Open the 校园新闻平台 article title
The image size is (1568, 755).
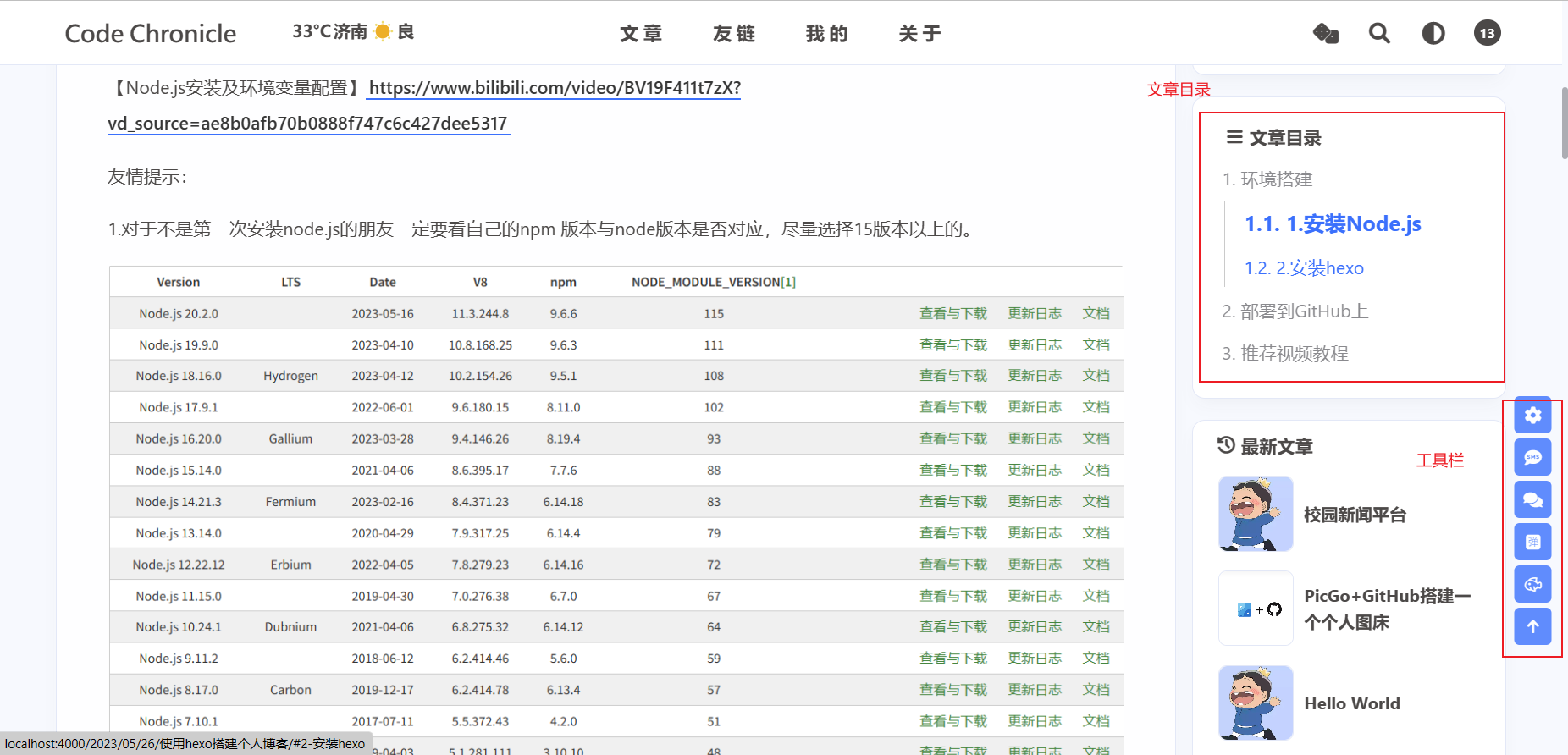[1355, 515]
